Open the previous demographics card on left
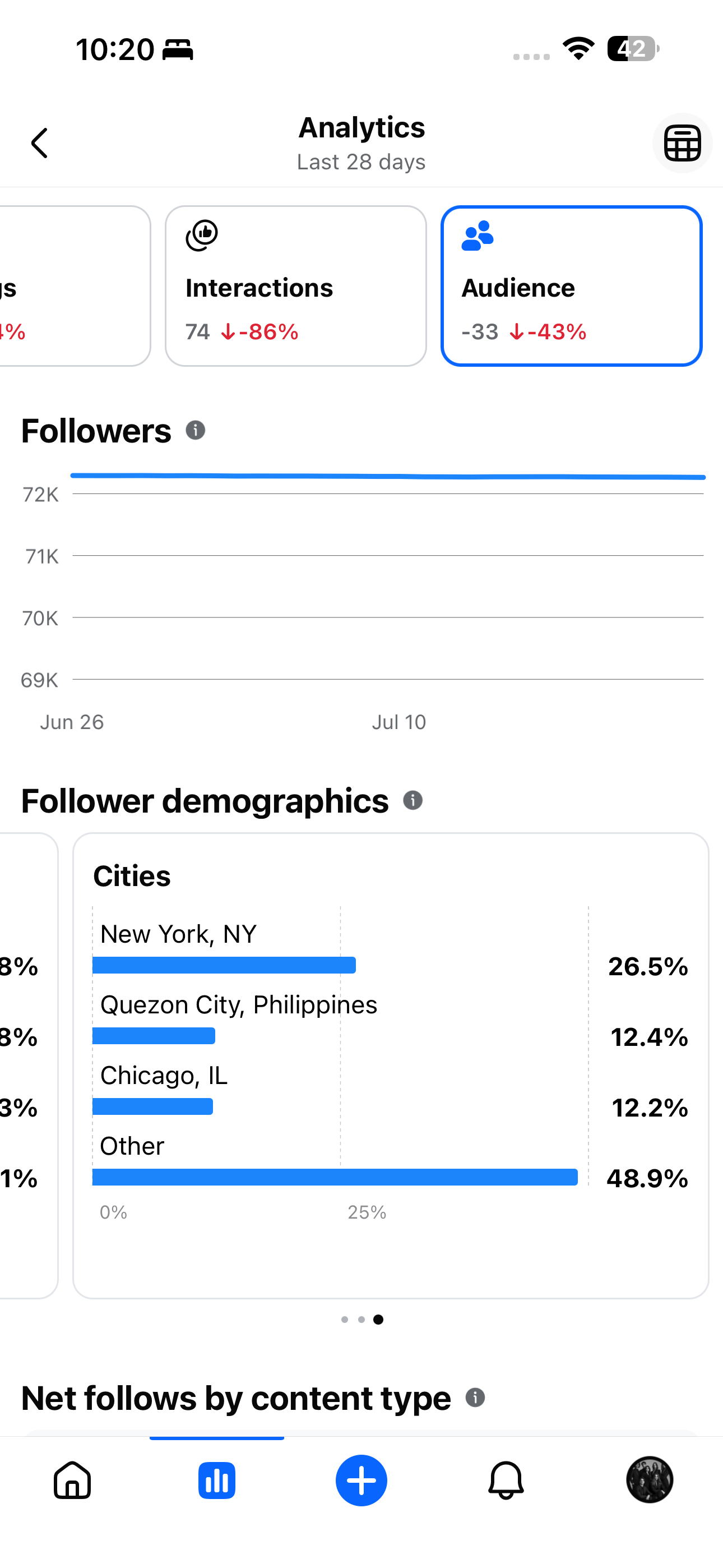723x1568 pixels. point(29,1065)
